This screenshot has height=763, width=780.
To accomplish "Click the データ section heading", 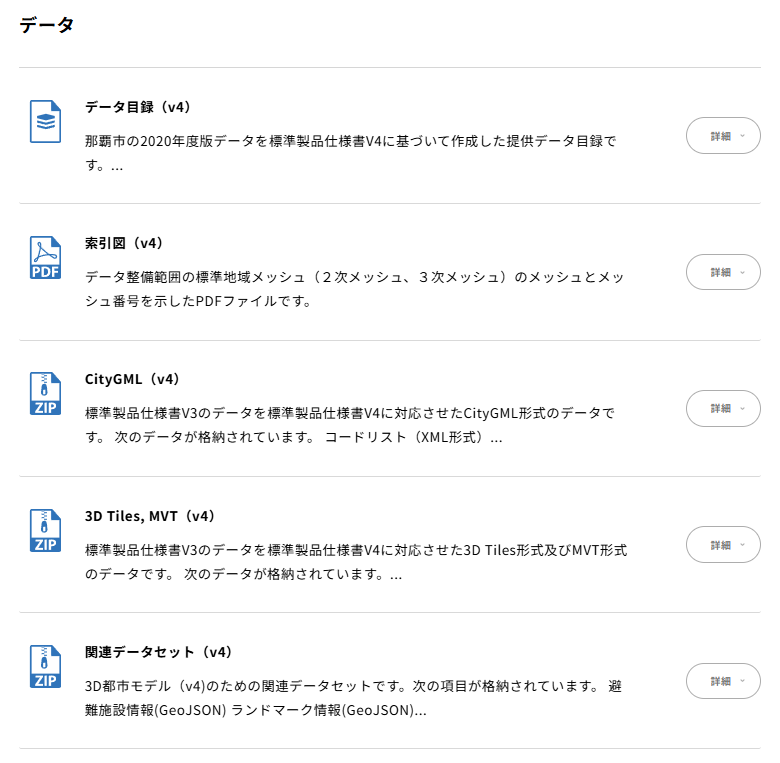I will [47, 25].
